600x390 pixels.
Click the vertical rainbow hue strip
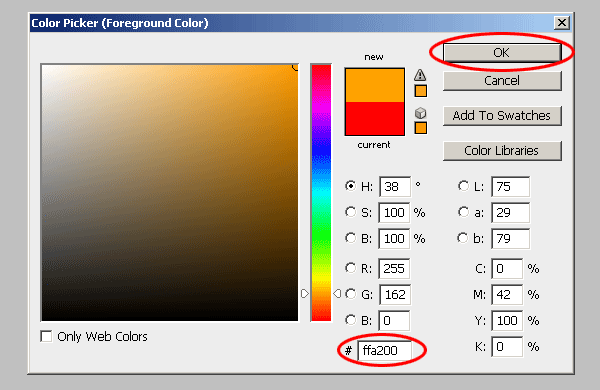[x=321, y=193]
